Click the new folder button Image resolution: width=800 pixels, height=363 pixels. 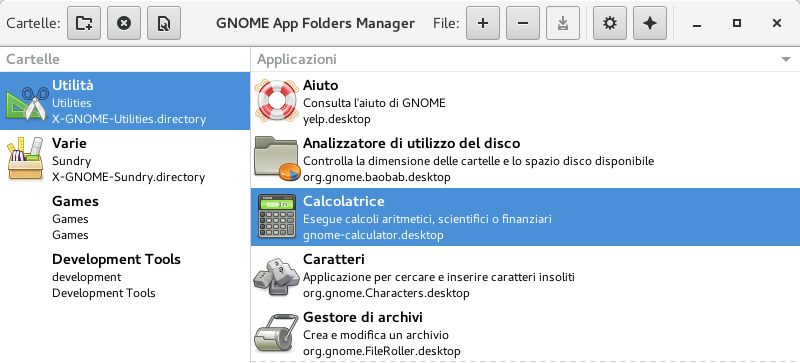click(x=84, y=23)
